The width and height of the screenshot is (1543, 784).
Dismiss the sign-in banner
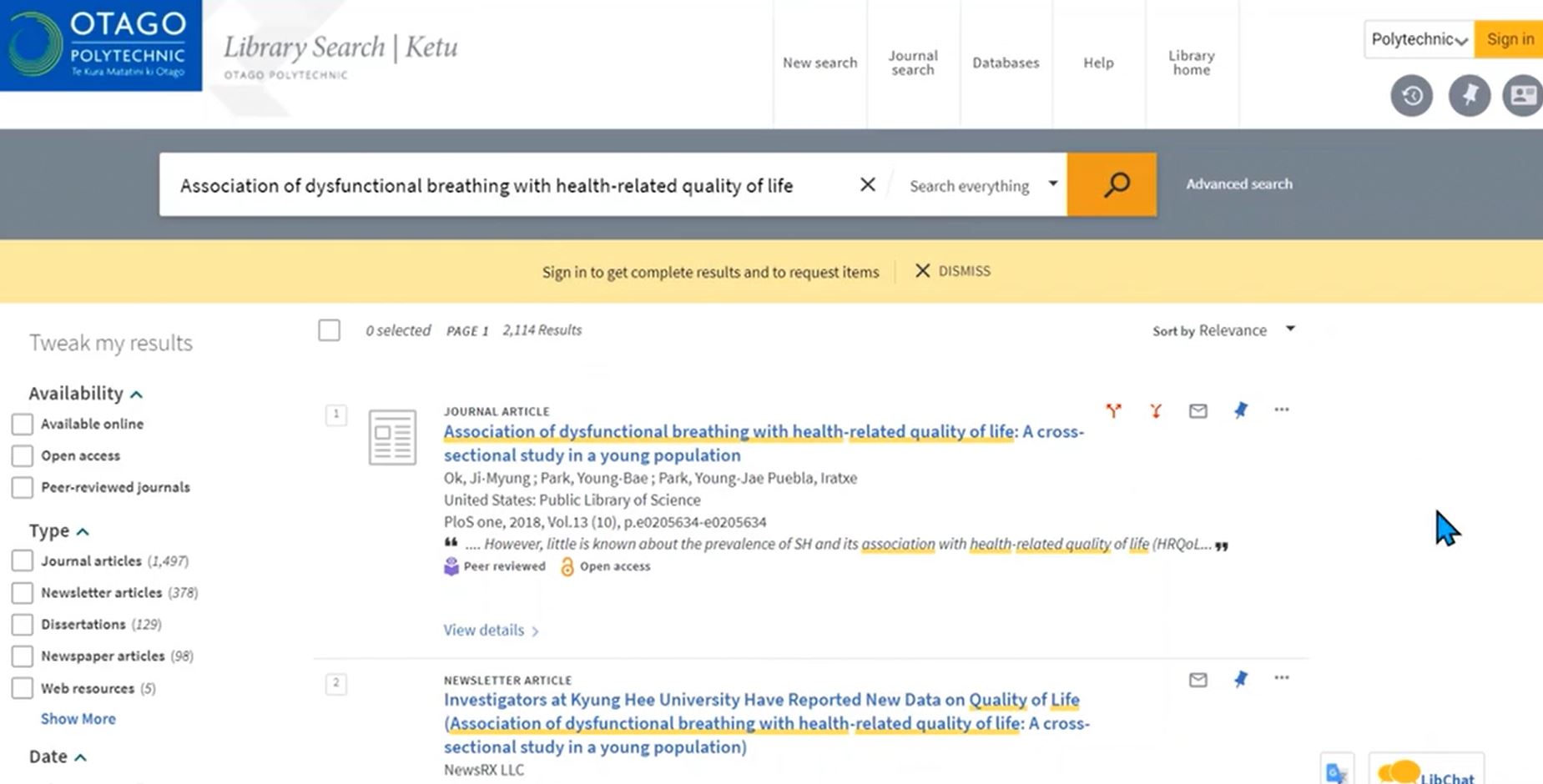click(x=953, y=271)
